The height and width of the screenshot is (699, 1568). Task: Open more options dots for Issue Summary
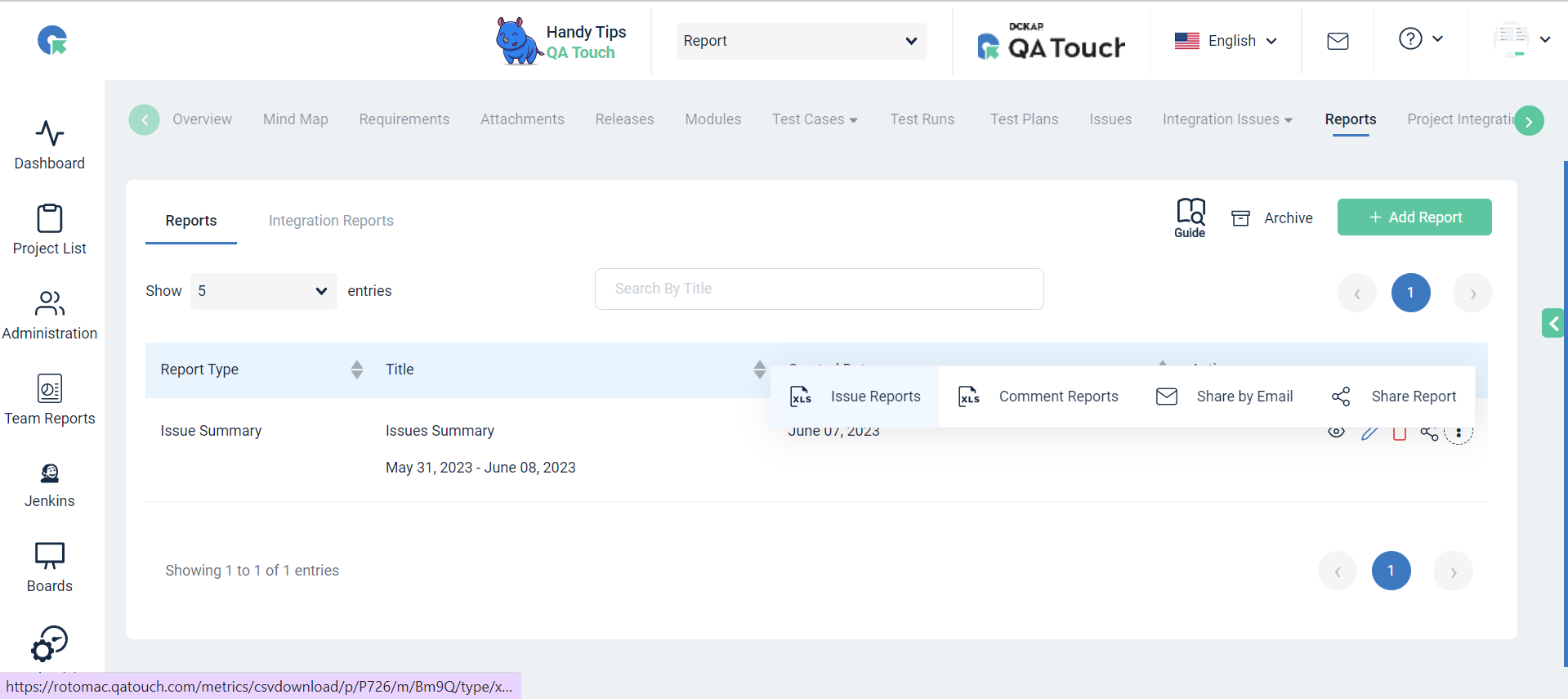(1459, 432)
